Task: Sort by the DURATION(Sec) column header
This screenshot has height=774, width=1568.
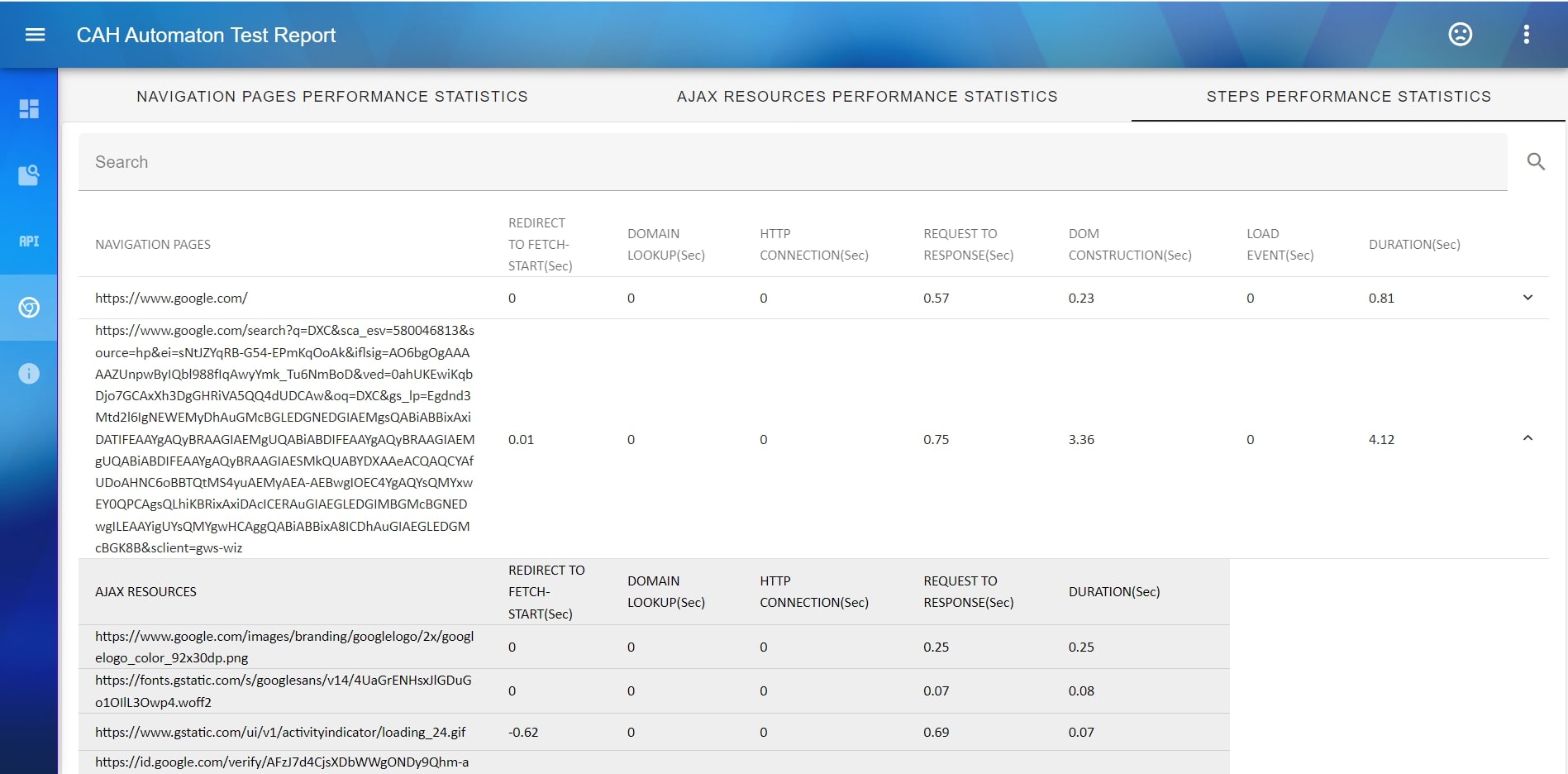Action: click(x=1414, y=244)
